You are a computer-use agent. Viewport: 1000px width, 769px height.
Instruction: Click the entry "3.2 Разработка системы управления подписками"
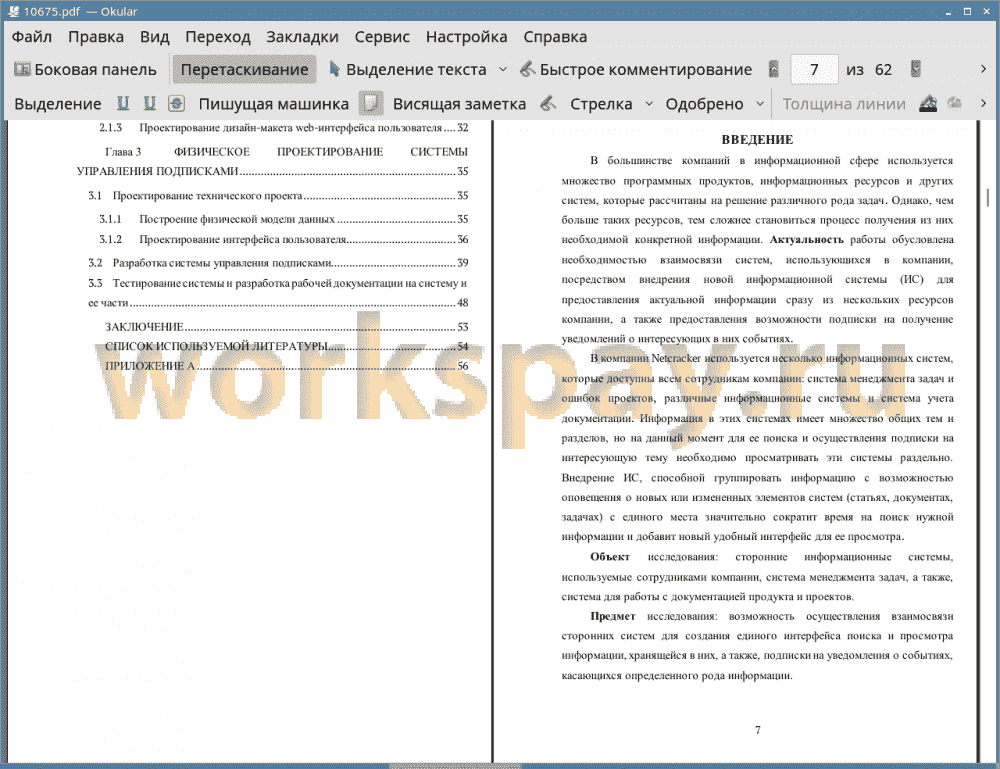coord(278,263)
